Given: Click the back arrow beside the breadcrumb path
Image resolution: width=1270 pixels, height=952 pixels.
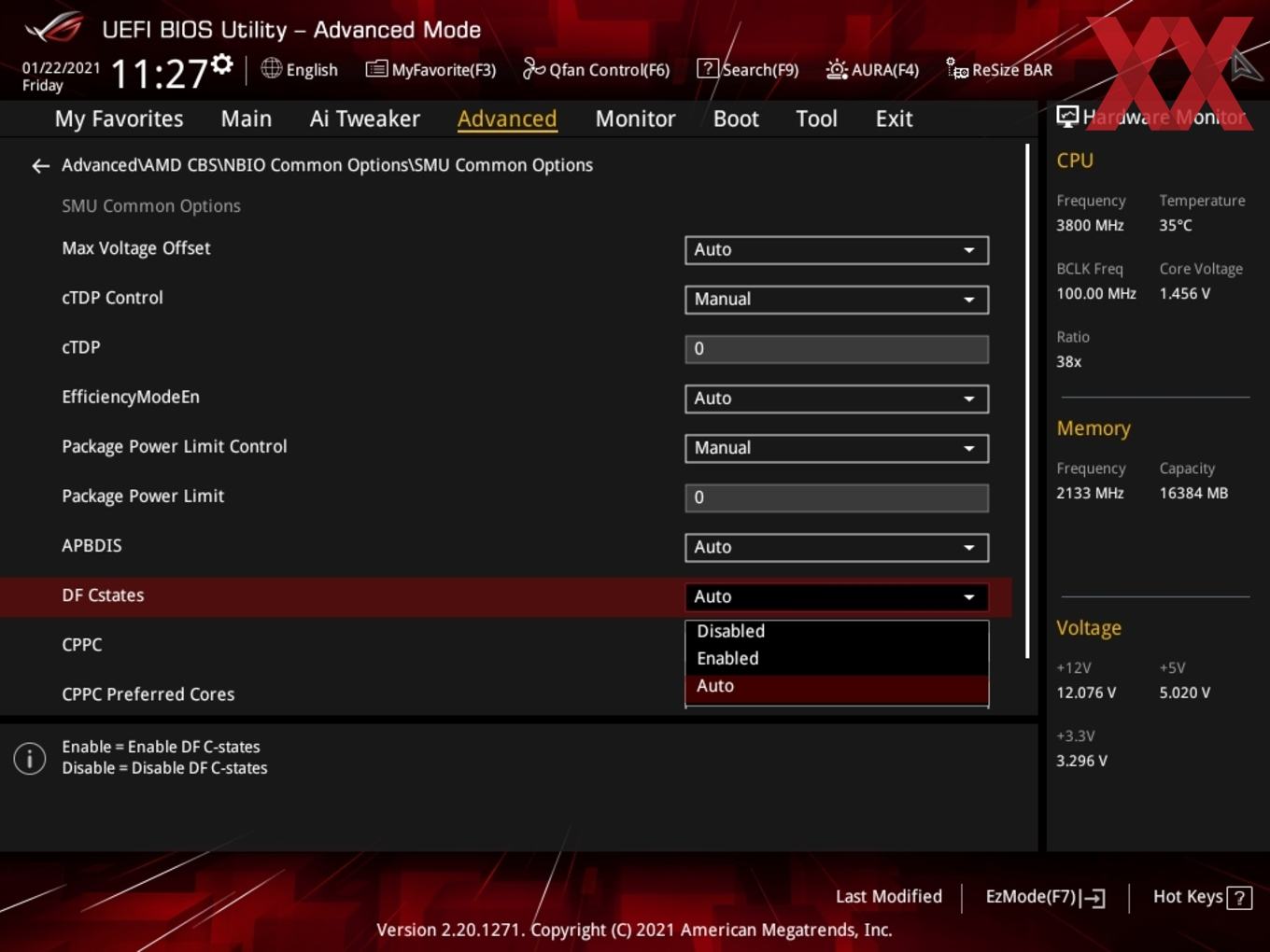Looking at the screenshot, I should coord(40,166).
